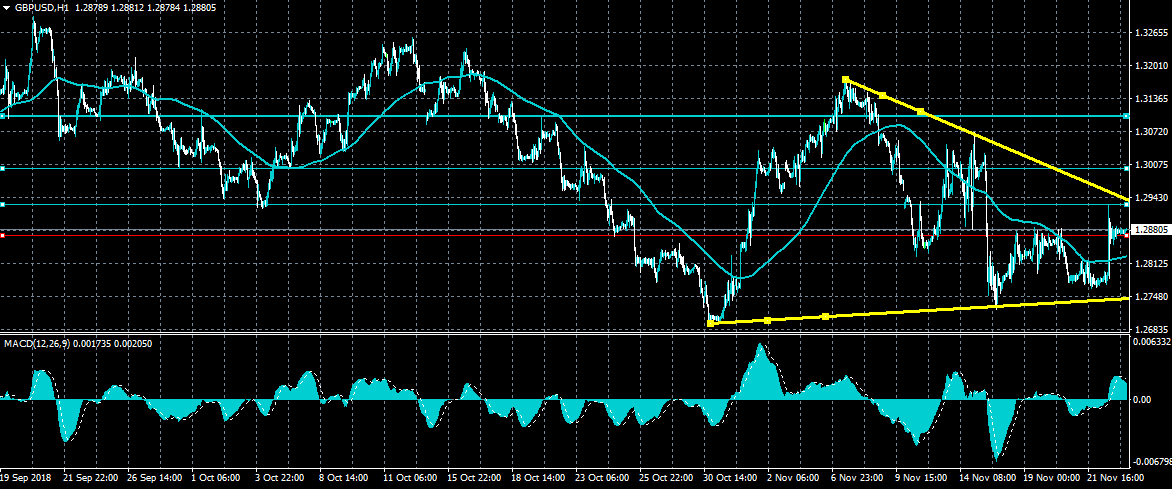The image size is (1172, 489).
Task: Click the right handle of the topmost cyan horizontal line
Action: click(x=1126, y=116)
